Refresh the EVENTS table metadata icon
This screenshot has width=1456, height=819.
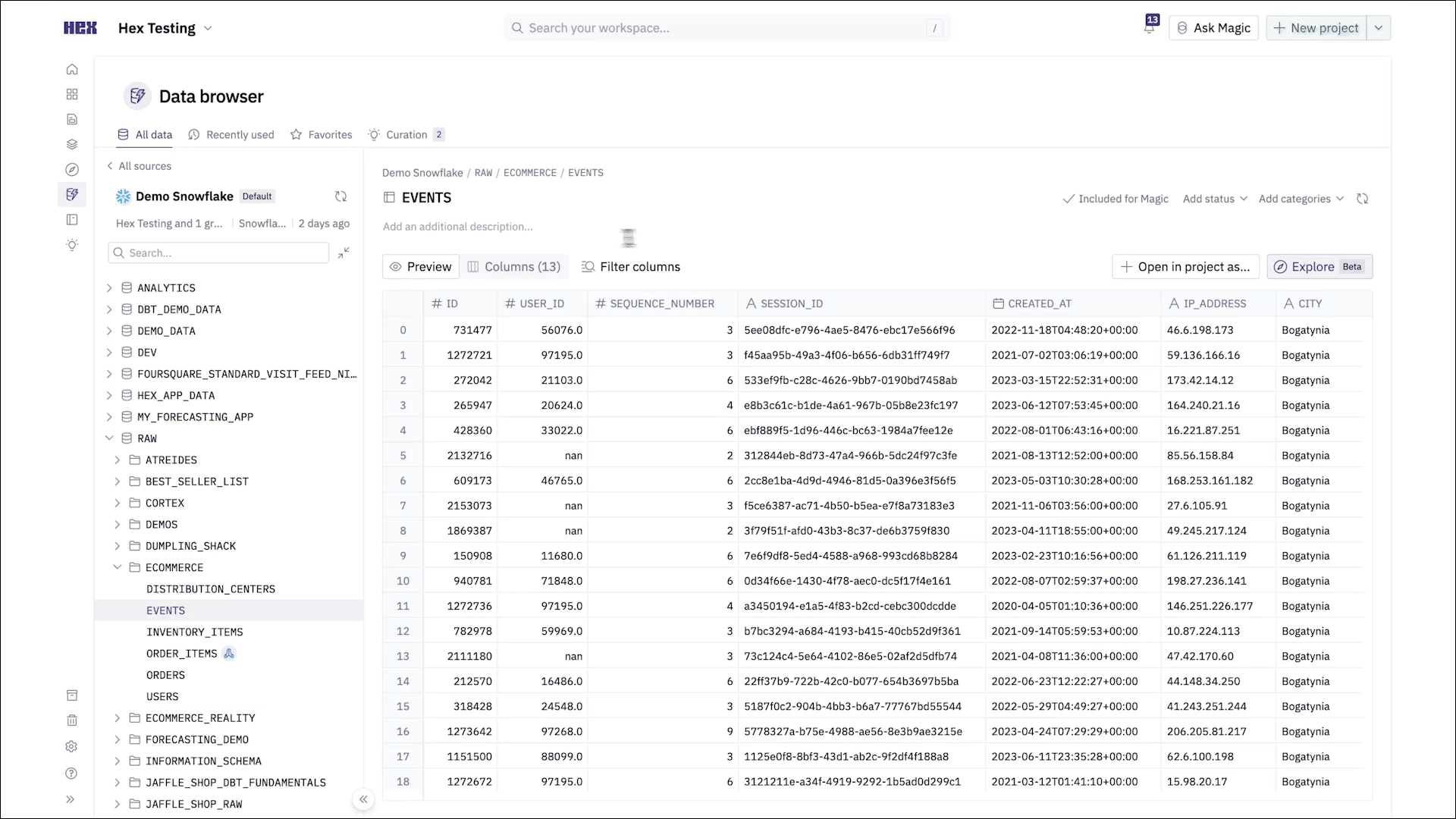pyautogui.click(x=1362, y=199)
